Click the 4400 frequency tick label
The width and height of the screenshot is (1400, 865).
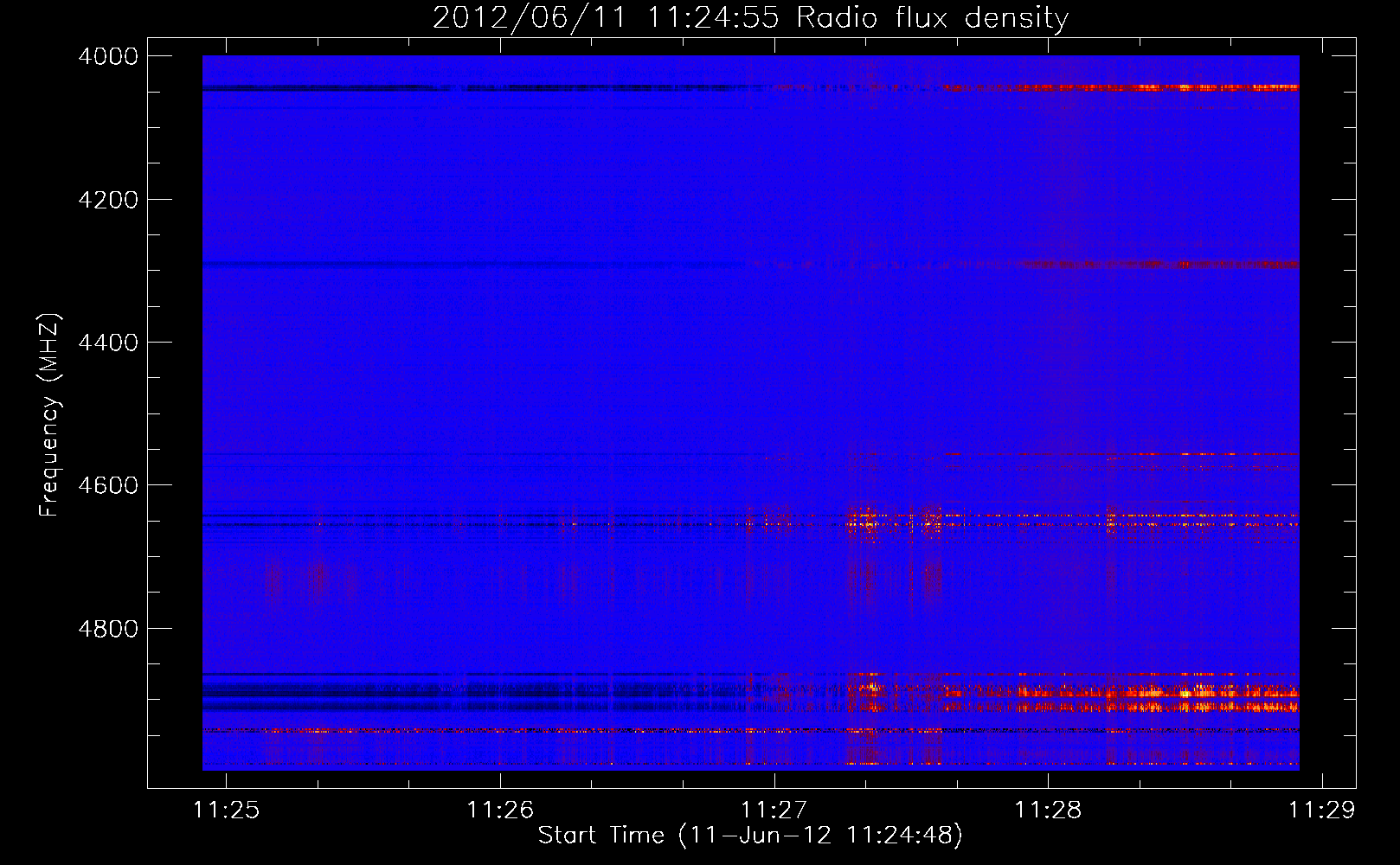pos(108,343)
